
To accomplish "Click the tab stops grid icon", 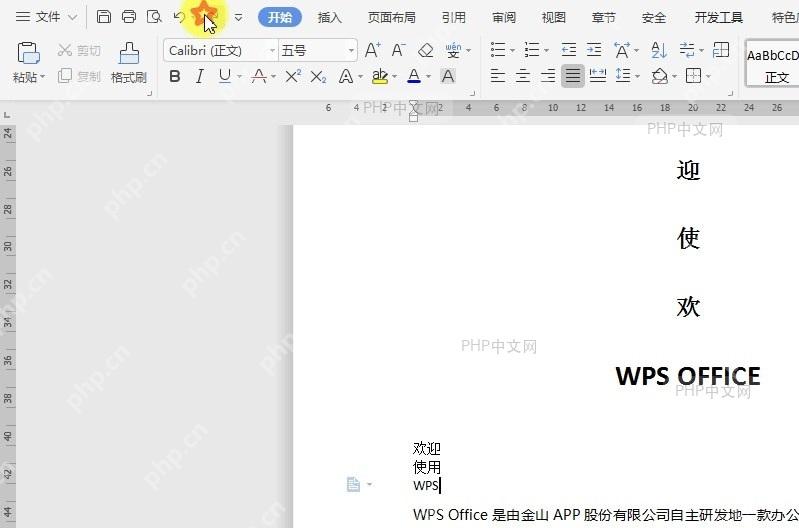I will pos(721,50).
